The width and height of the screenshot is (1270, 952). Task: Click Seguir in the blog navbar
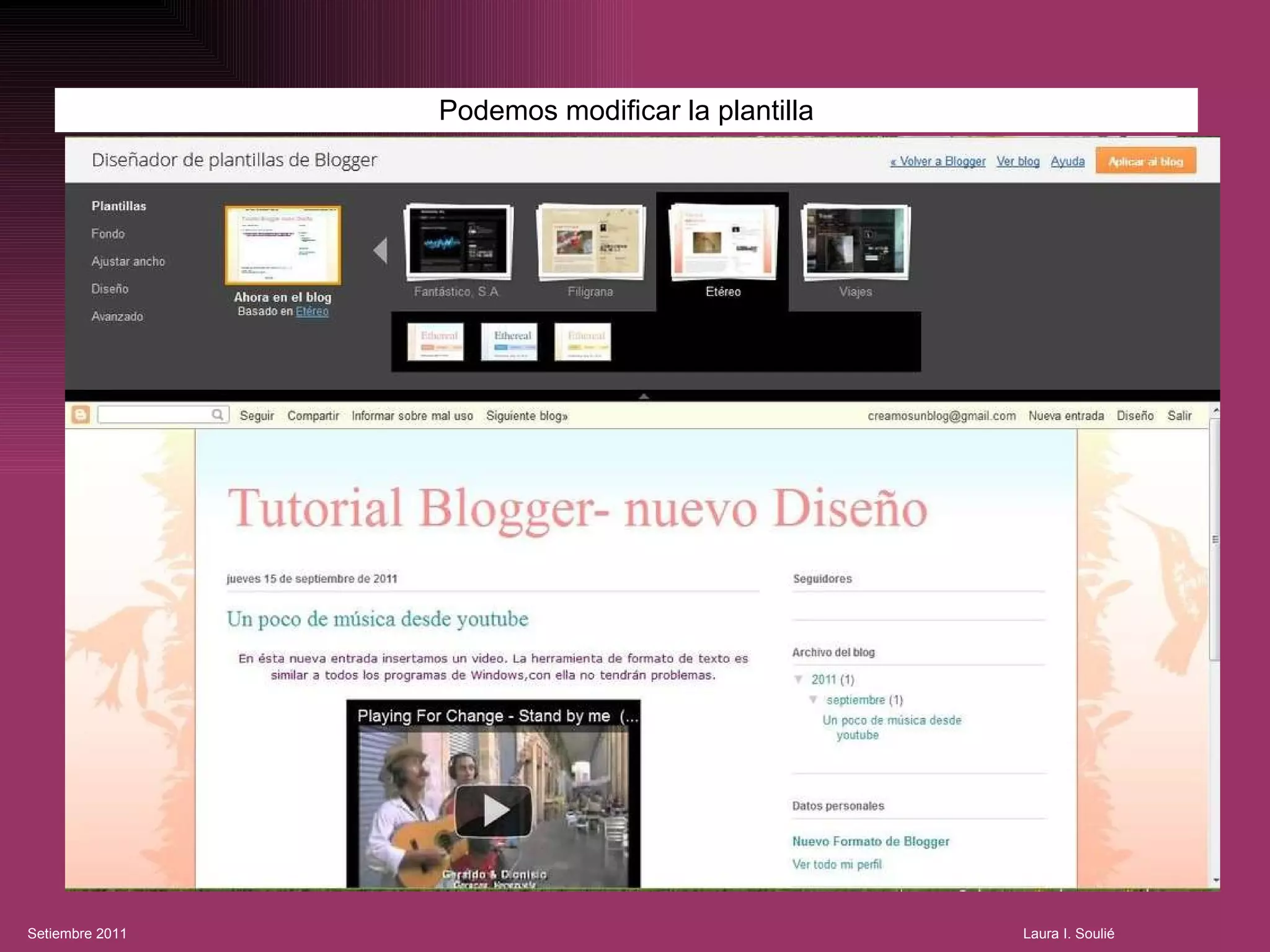257,416
